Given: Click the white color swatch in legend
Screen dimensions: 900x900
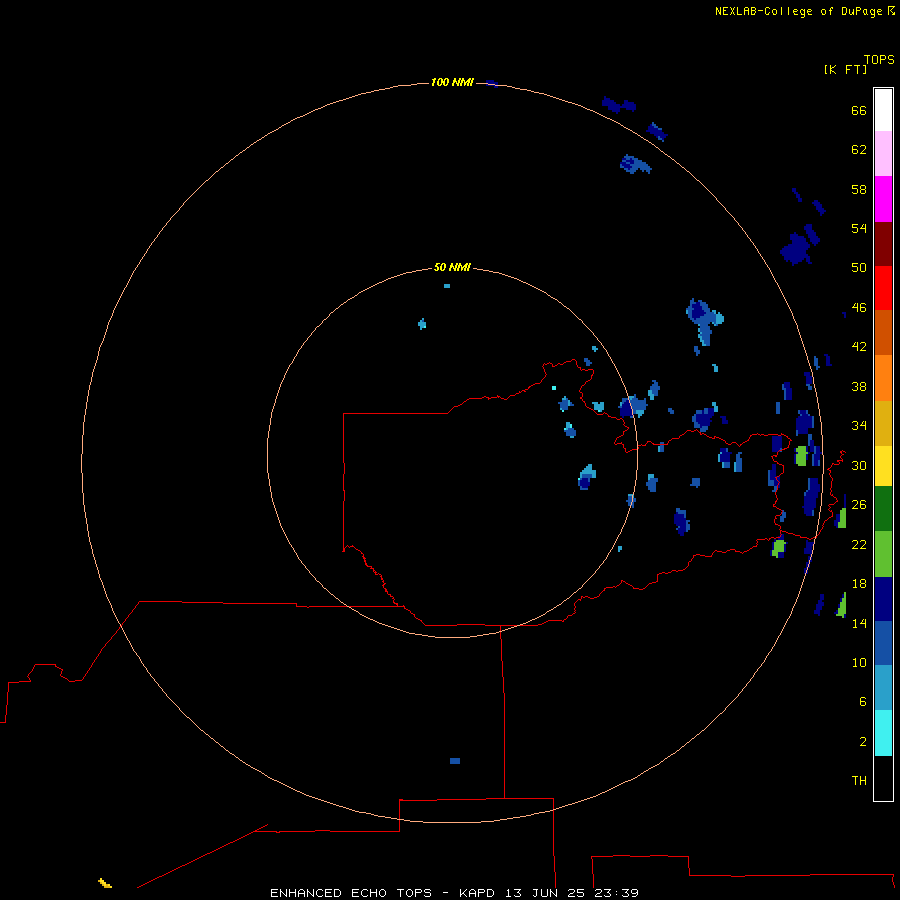Looking at the screenshot, I should [x=883, y=110].
